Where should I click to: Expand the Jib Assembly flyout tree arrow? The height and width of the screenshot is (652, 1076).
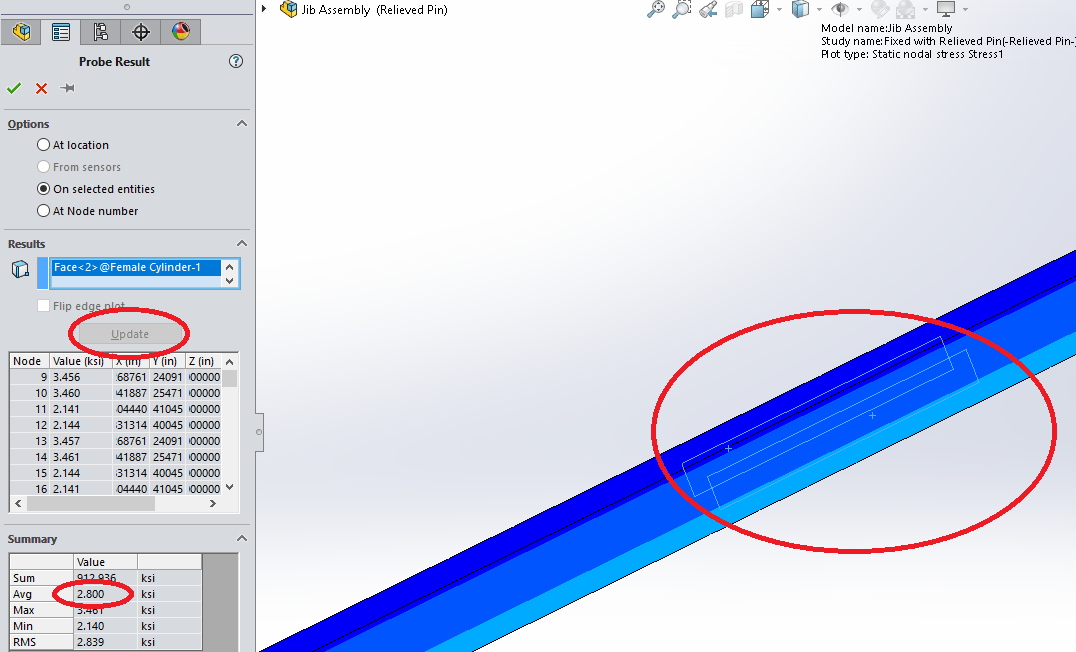tap(264, 9)
